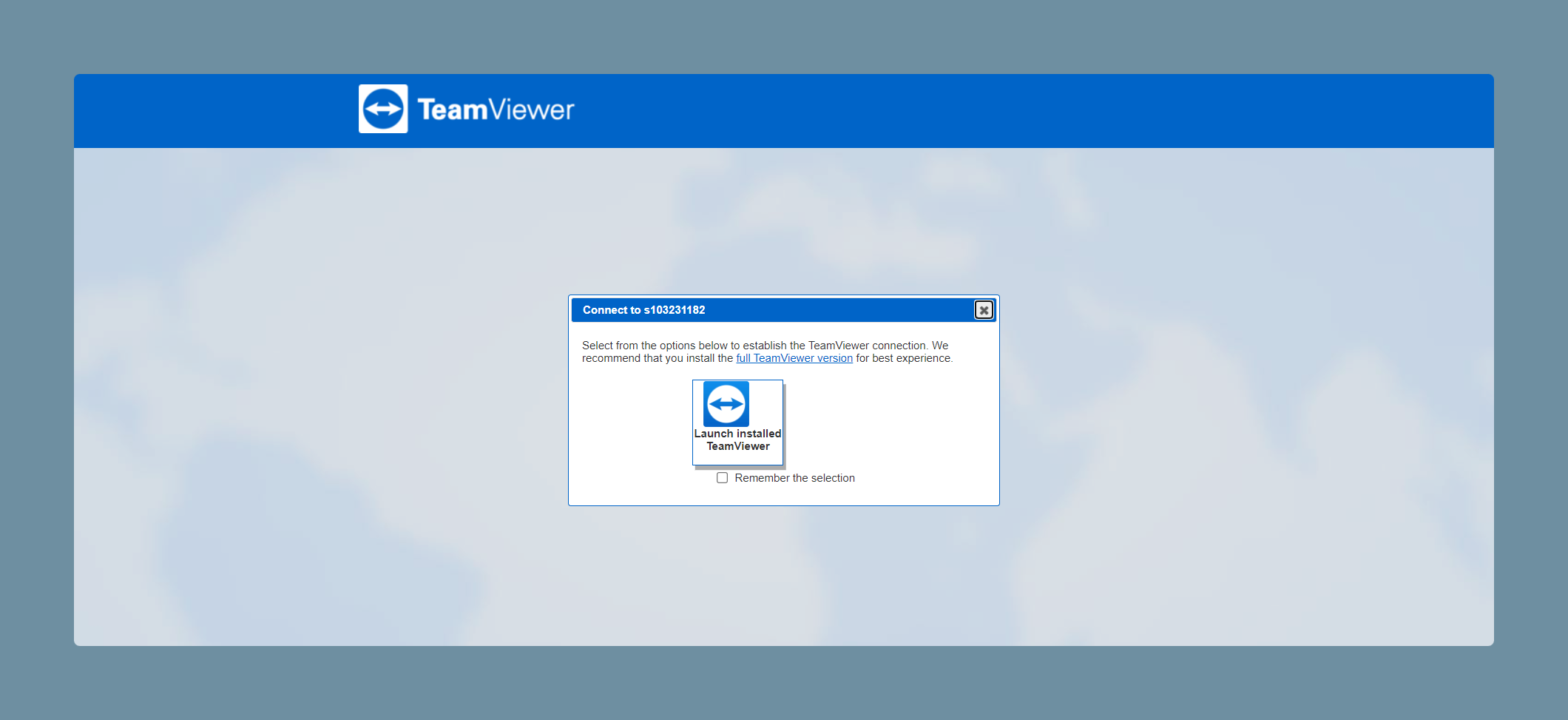Viewport: 1568px width, 720px height.
Task: Open the full TeamViewer version link
Action: coord(794,358)
